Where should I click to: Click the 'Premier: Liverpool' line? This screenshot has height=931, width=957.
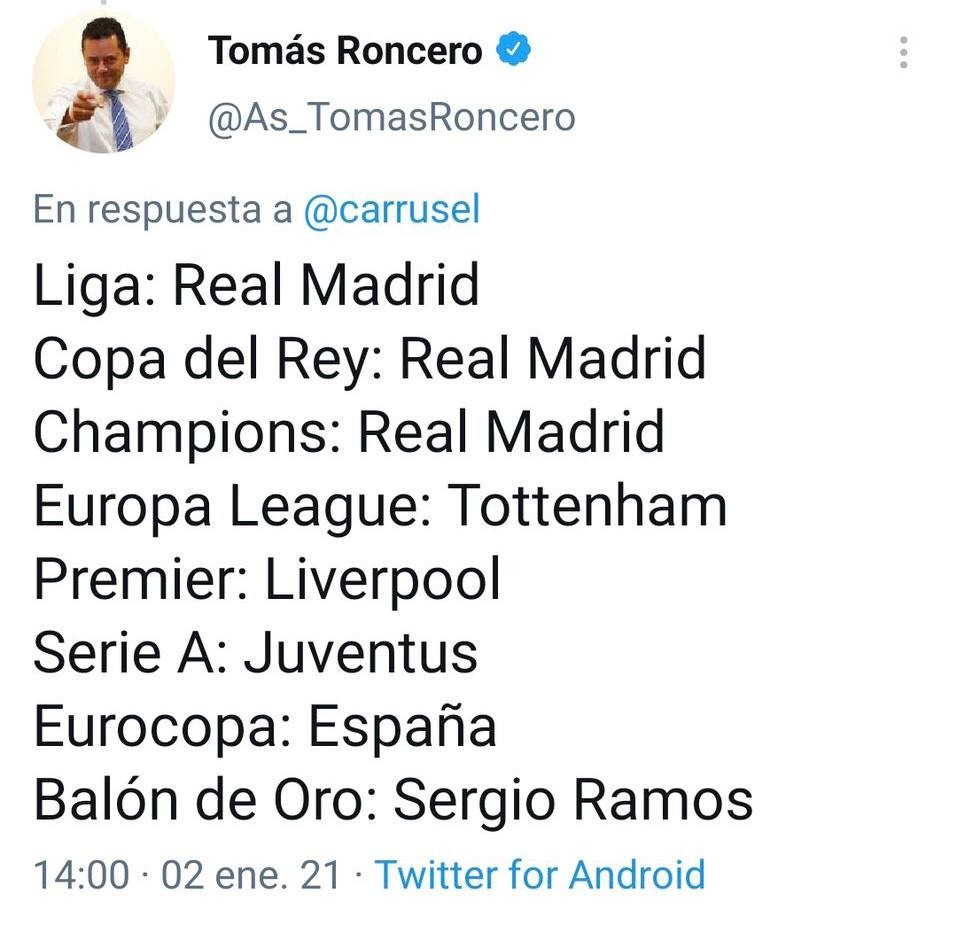[267, 580]
